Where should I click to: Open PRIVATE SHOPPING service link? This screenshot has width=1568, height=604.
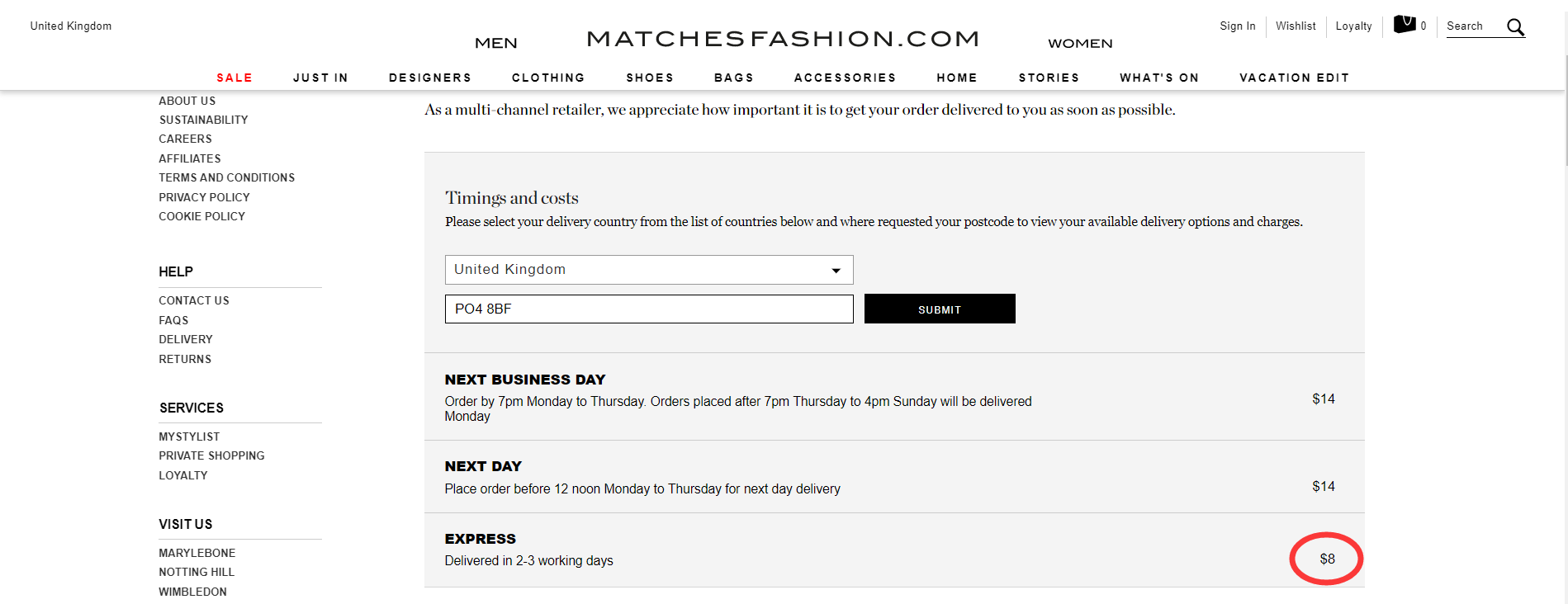211,455
